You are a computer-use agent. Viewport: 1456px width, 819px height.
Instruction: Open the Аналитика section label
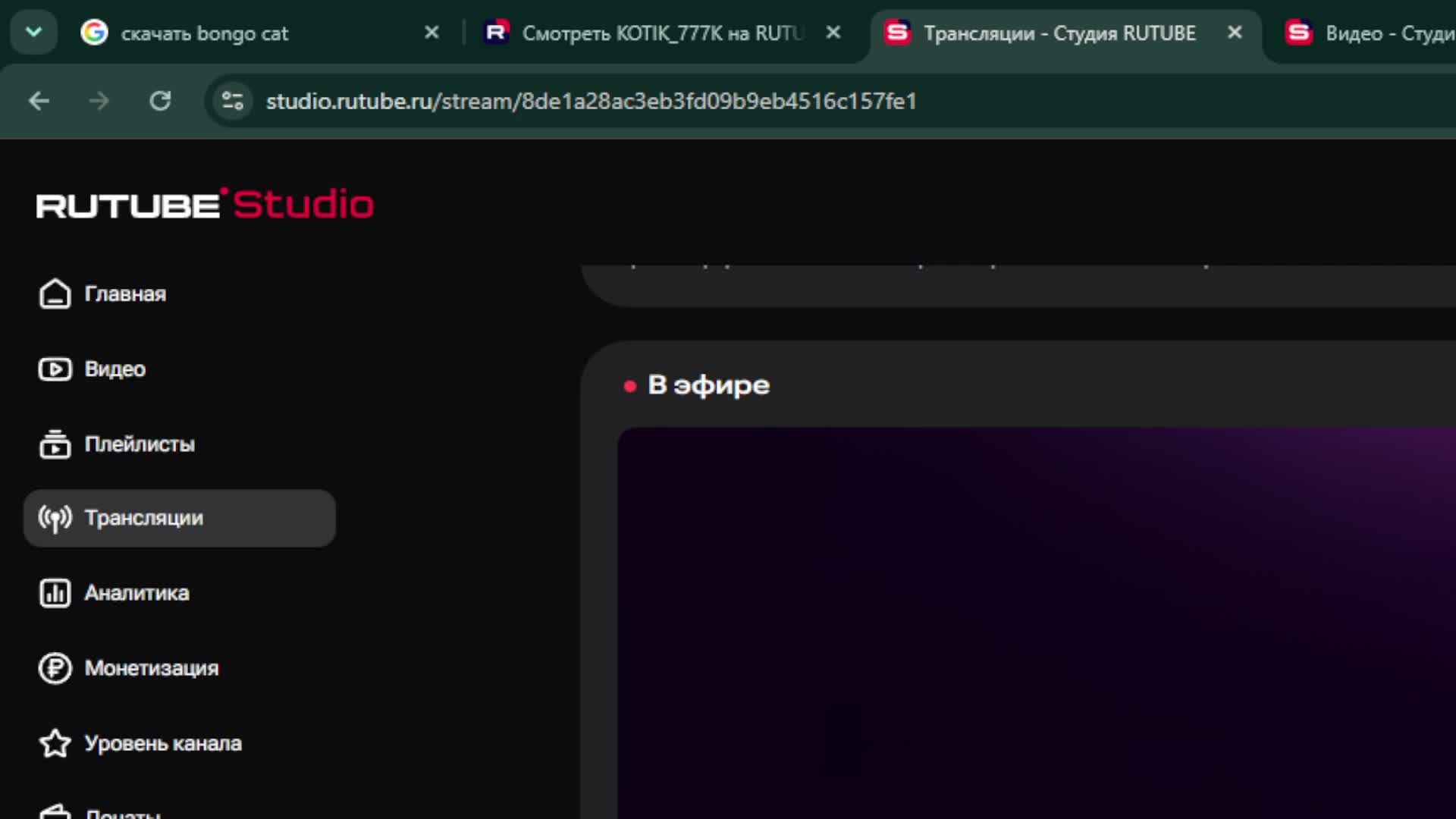pos(136,593)
